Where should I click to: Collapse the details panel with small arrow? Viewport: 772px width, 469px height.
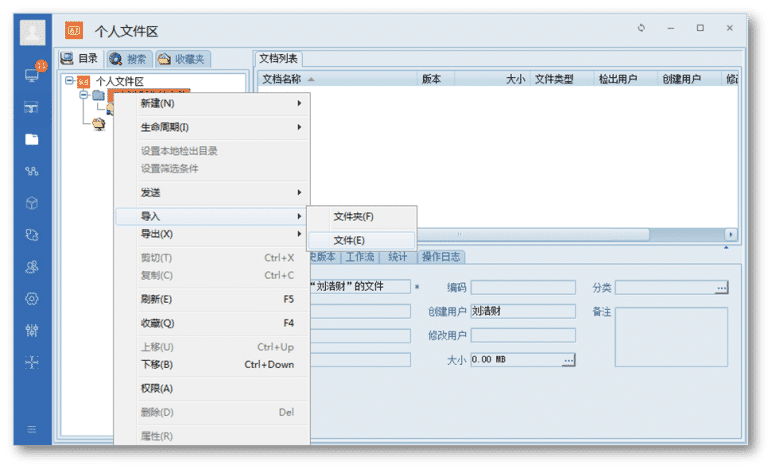pyautogui.click(x=726, y=248)
